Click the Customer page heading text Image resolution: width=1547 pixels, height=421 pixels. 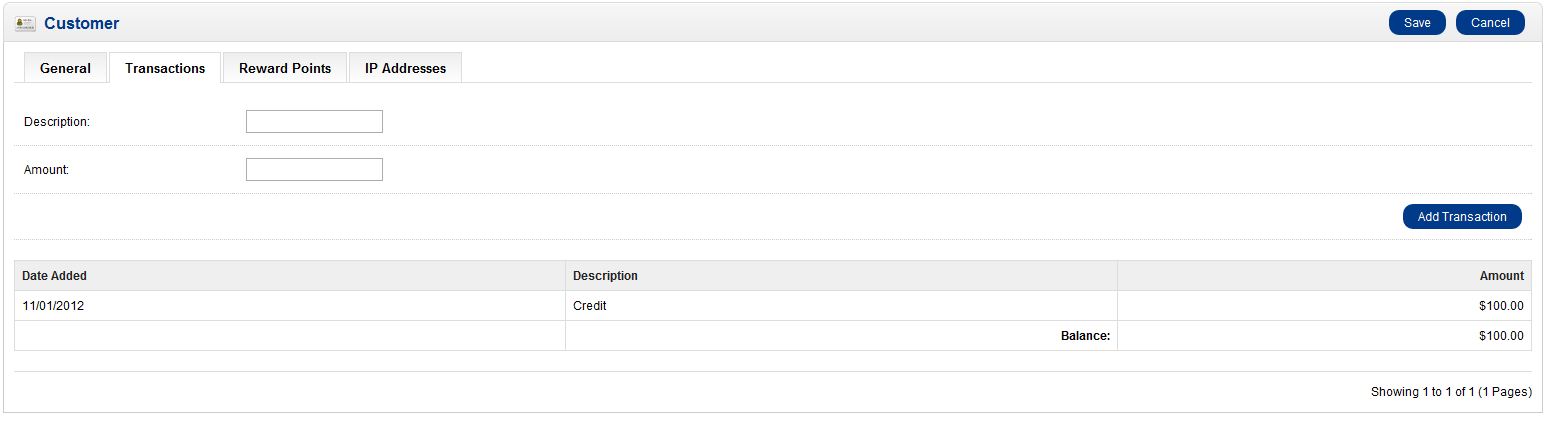(x=81, y=23)
